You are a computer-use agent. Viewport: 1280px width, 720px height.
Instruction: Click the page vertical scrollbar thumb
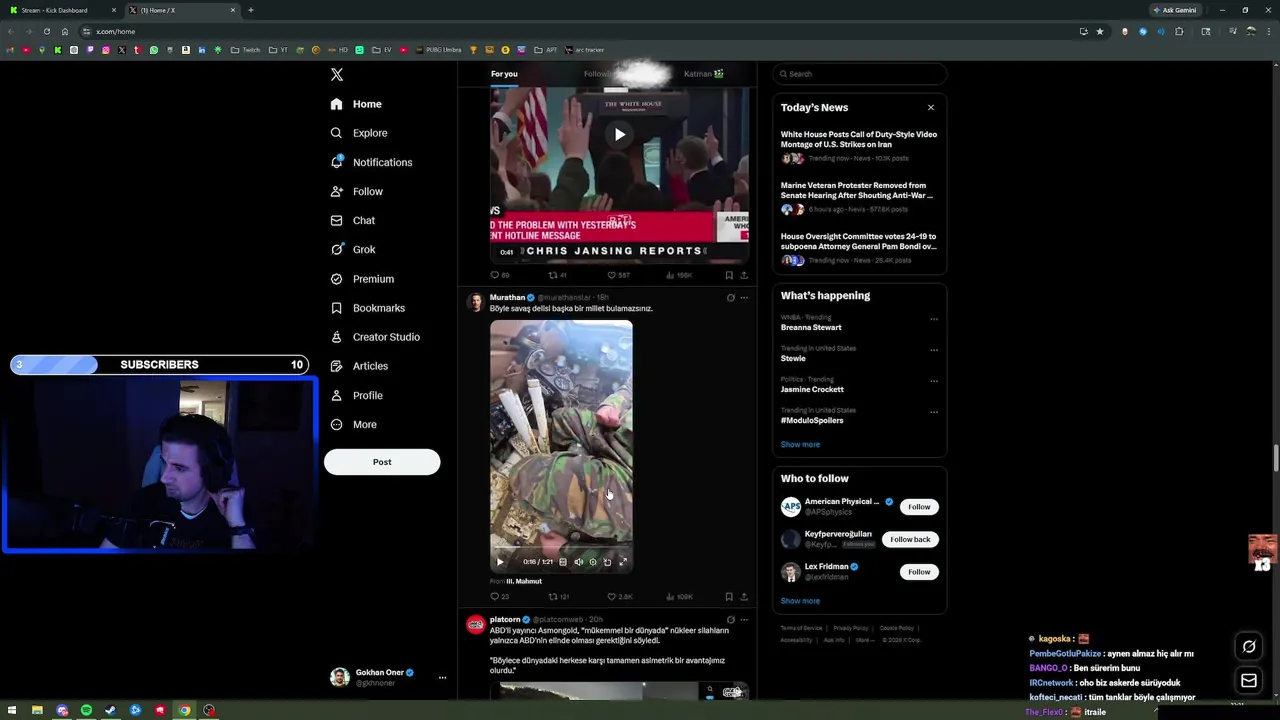pyautogui.click(x=1276, y=457)
